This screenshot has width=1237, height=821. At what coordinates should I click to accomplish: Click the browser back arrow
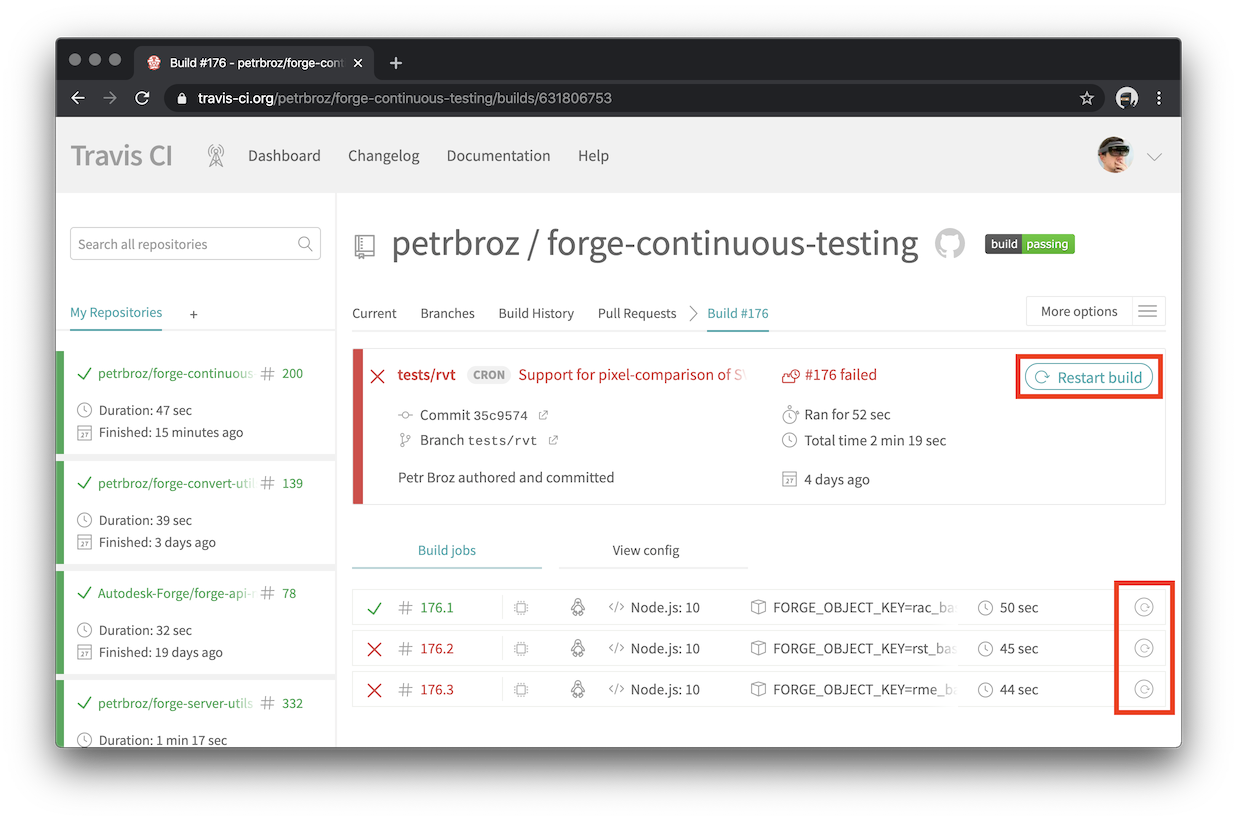click(78, 98)
